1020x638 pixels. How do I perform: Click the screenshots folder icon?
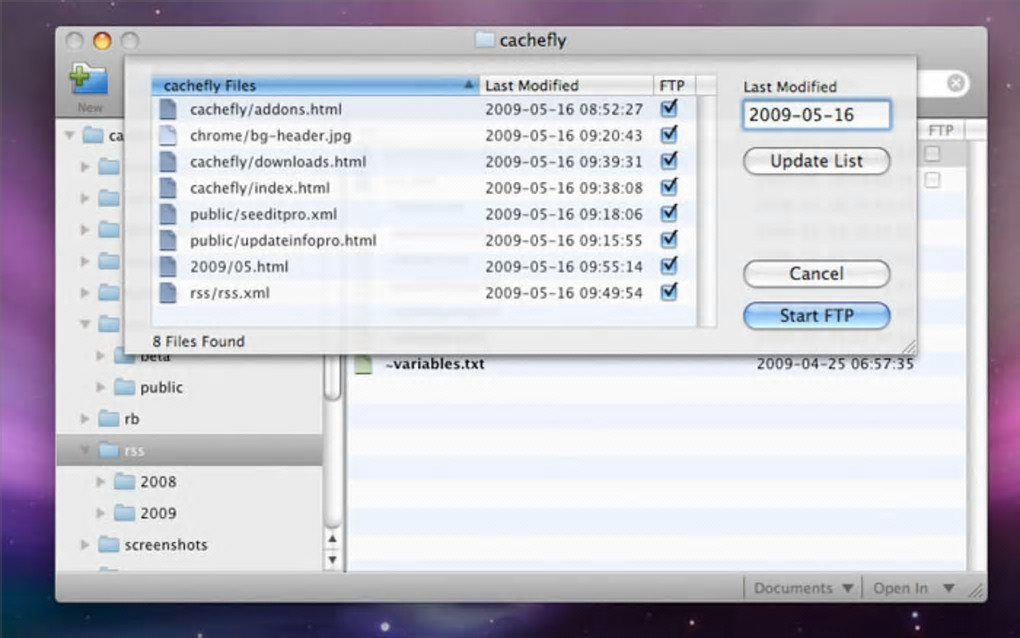(109, 544)
